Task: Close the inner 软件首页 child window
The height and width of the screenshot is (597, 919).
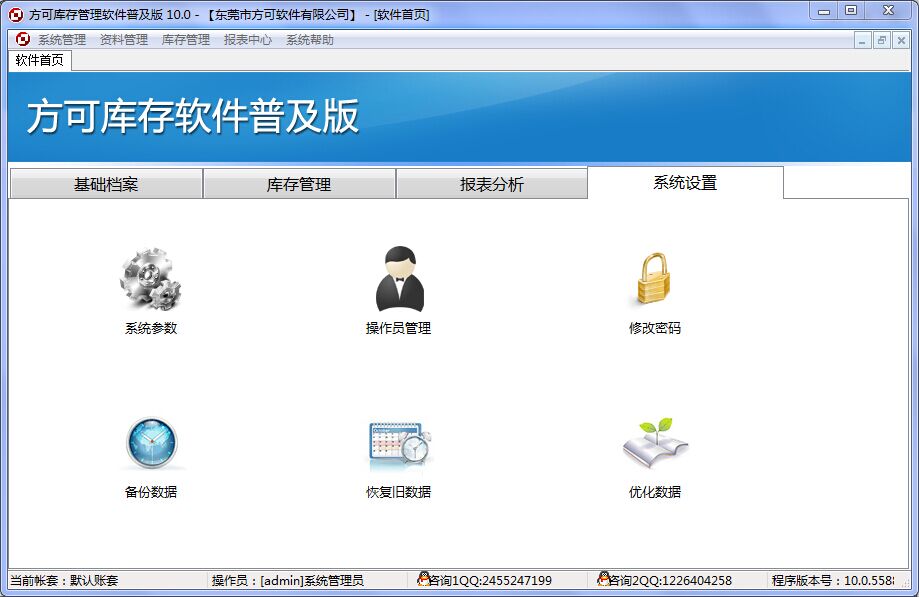Action: pyautogui.click(x=901, y=40)
